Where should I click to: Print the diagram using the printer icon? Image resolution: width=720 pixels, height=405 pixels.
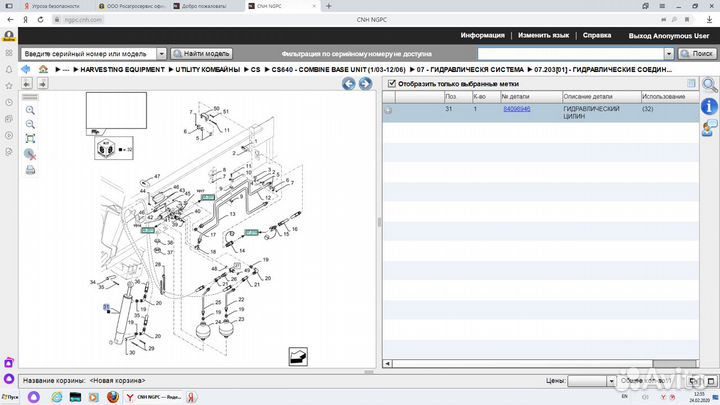pyautogui.click(x=30, y=169)
